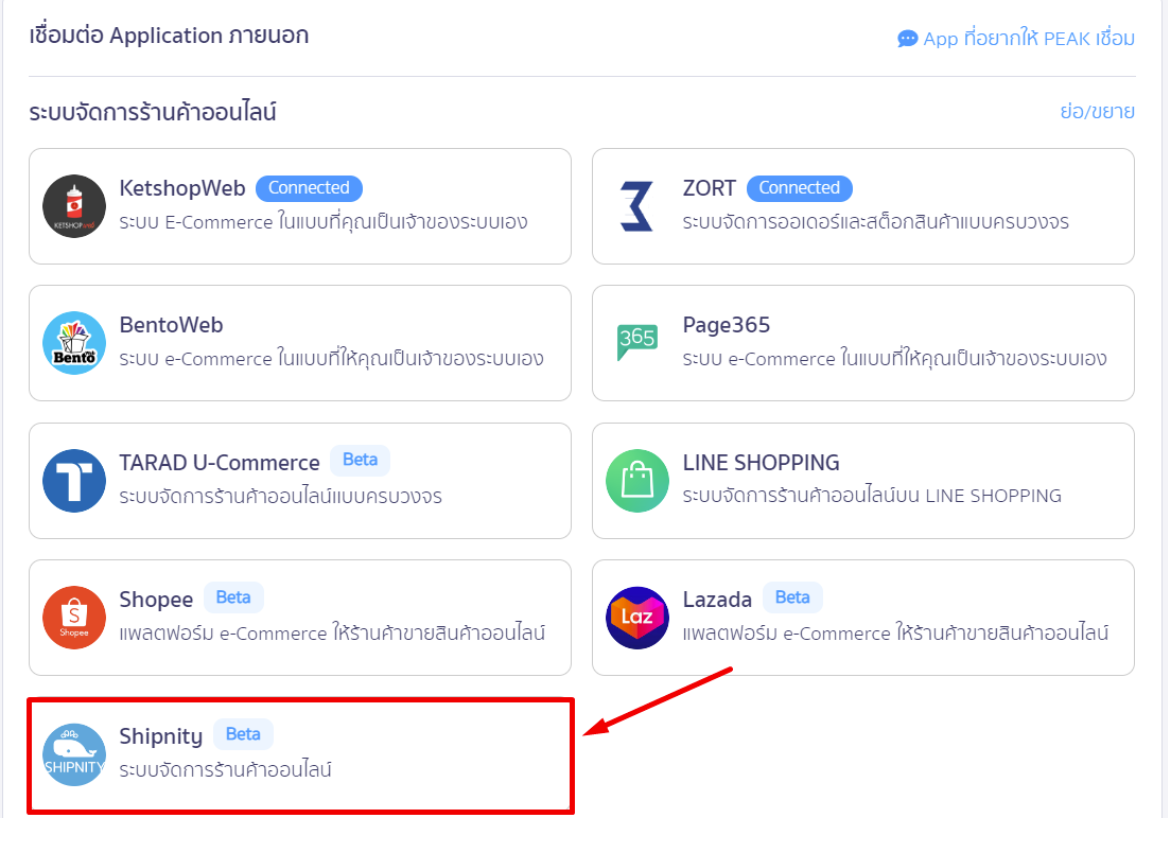Click the ZORT logo icon

click(x=637, y=206)
